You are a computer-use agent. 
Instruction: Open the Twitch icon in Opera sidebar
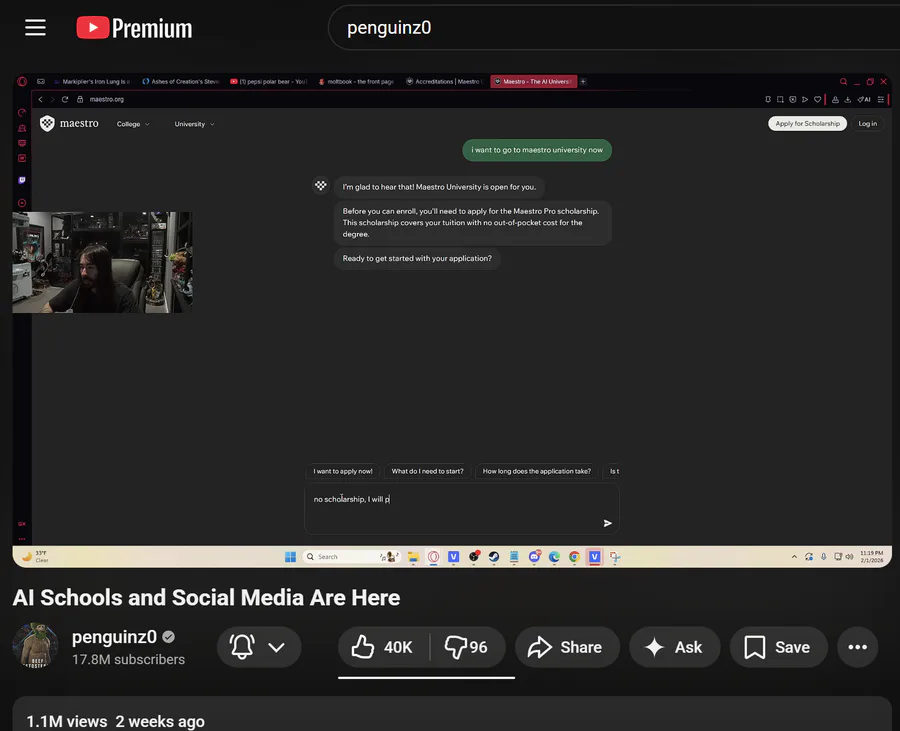pos(22,180)
